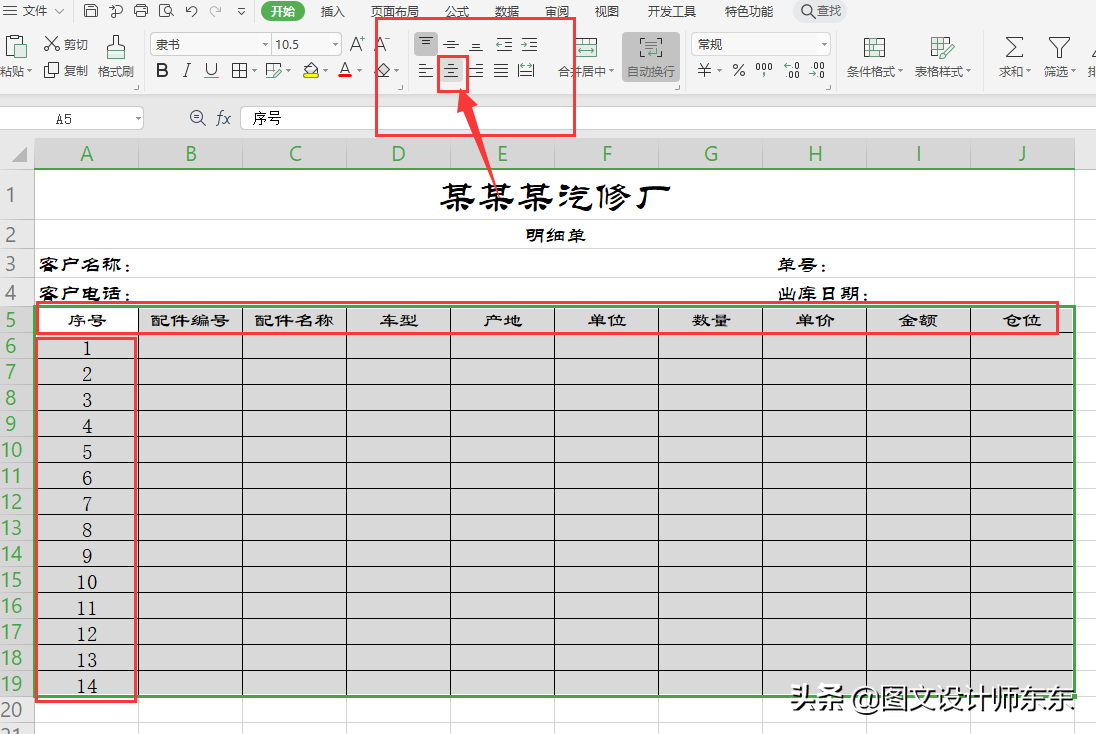Click the AutoSum (求和) sigma icon
Screen dimensions: 1096x734
pos(1014,48)
